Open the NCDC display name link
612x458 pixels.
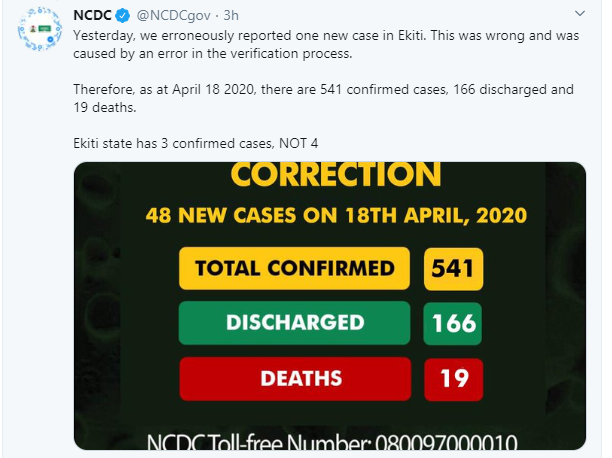(93, 16)
